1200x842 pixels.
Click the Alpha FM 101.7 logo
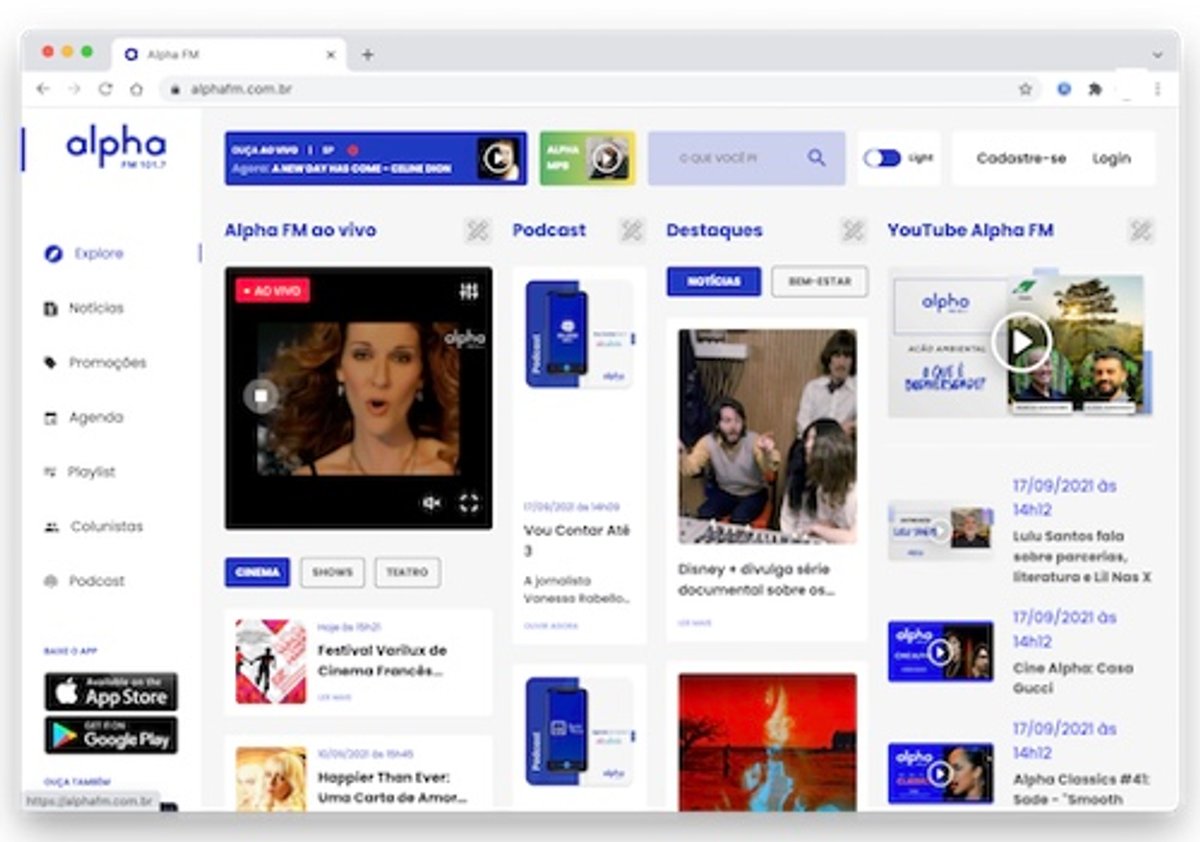tap(116, 147)
